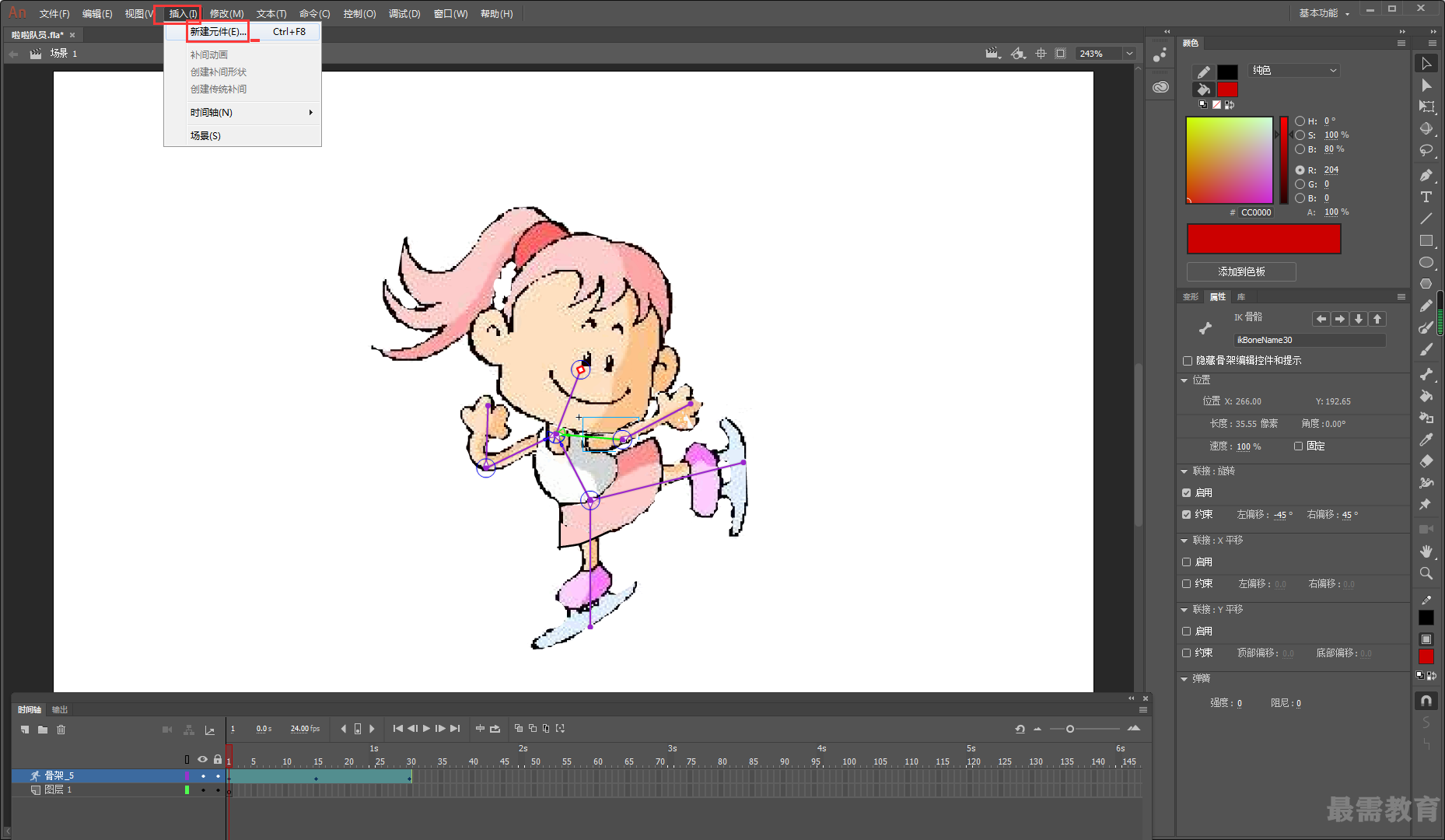
Task: Collapse the 联接: 旋转 section
Action: (1184, 471)
